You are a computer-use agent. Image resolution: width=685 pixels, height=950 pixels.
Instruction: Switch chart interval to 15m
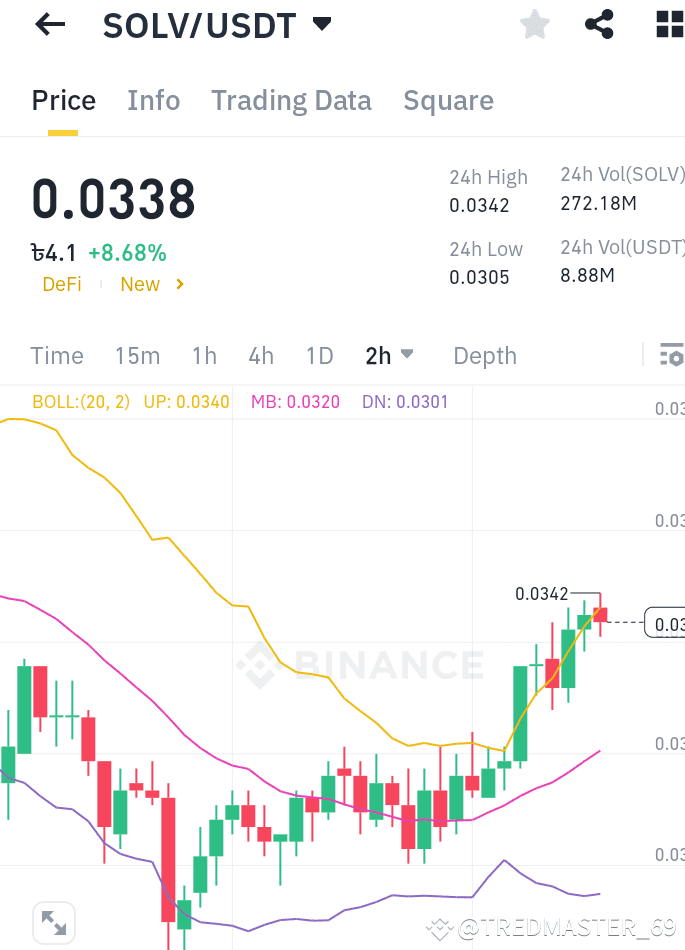[x=137, y=355]
